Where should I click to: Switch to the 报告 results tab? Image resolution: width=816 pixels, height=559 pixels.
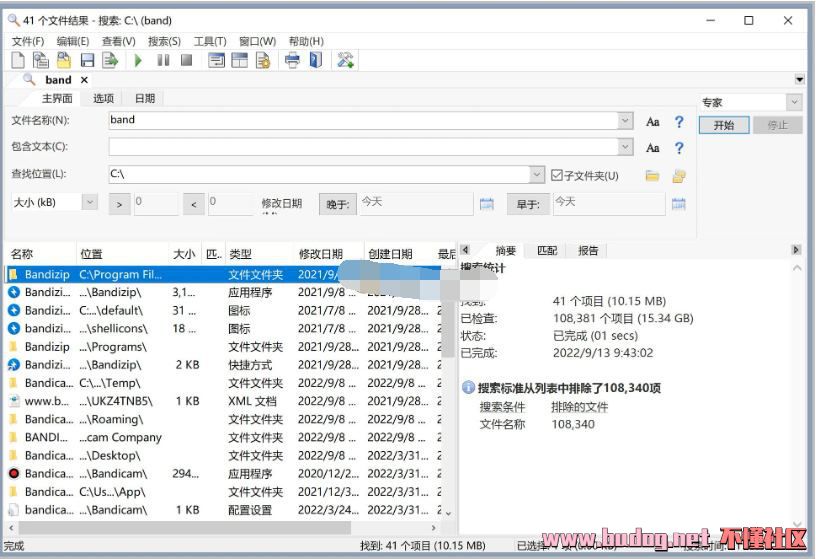pos(588,251)
